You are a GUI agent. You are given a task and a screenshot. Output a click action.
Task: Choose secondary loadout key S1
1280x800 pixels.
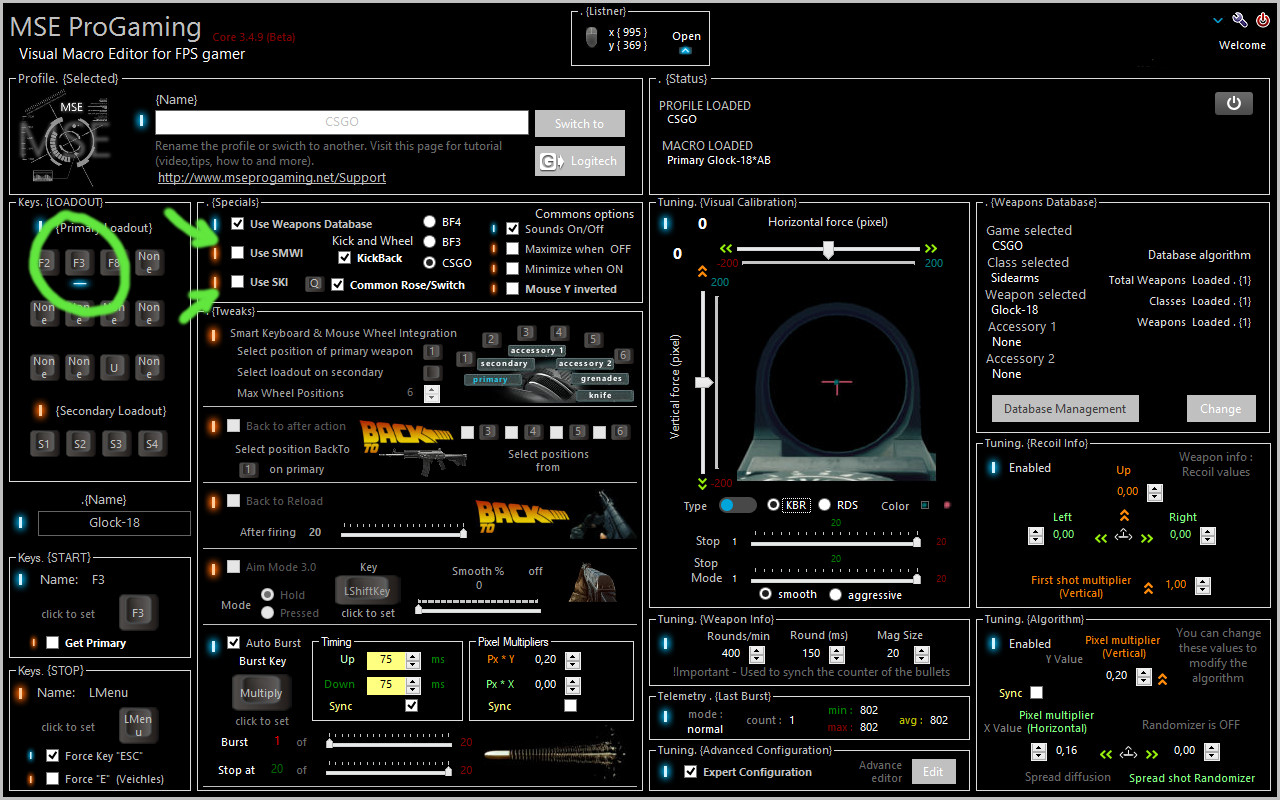coord(44,443)
